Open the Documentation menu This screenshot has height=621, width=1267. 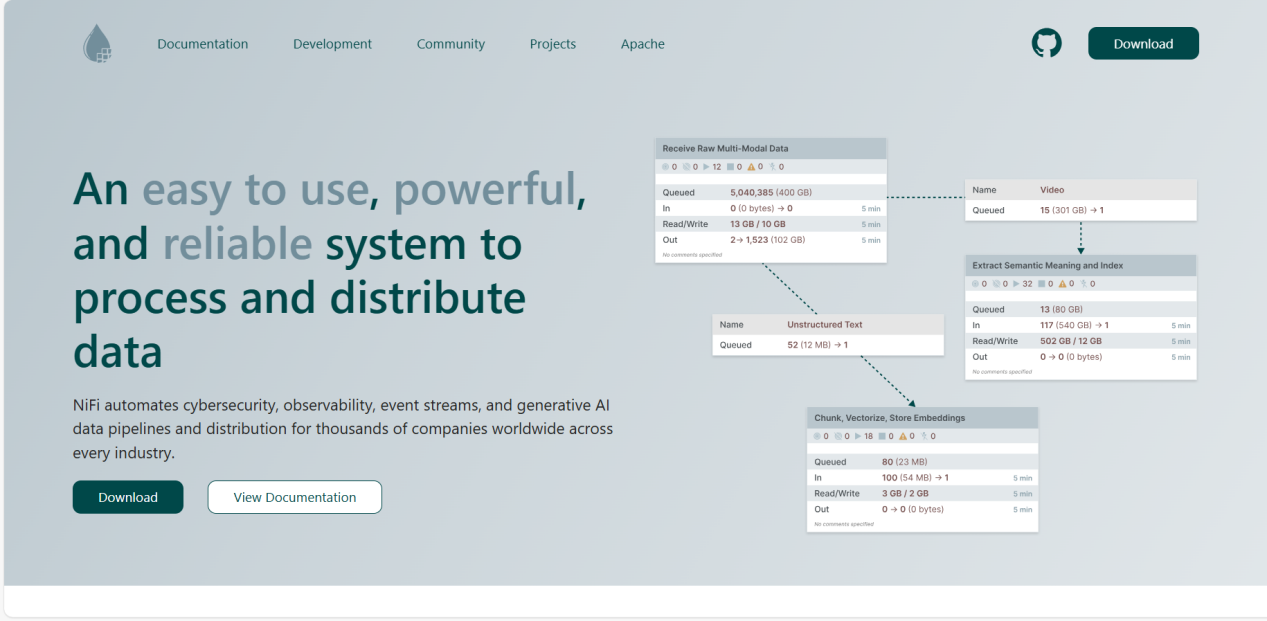203,44
